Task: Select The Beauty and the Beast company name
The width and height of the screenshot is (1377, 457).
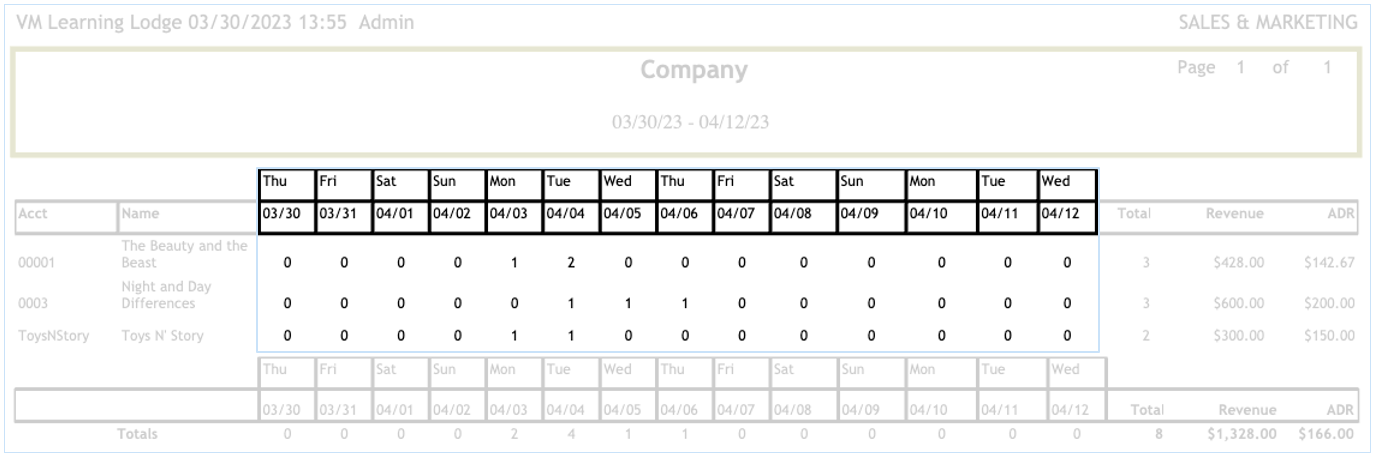Action: 184,254
